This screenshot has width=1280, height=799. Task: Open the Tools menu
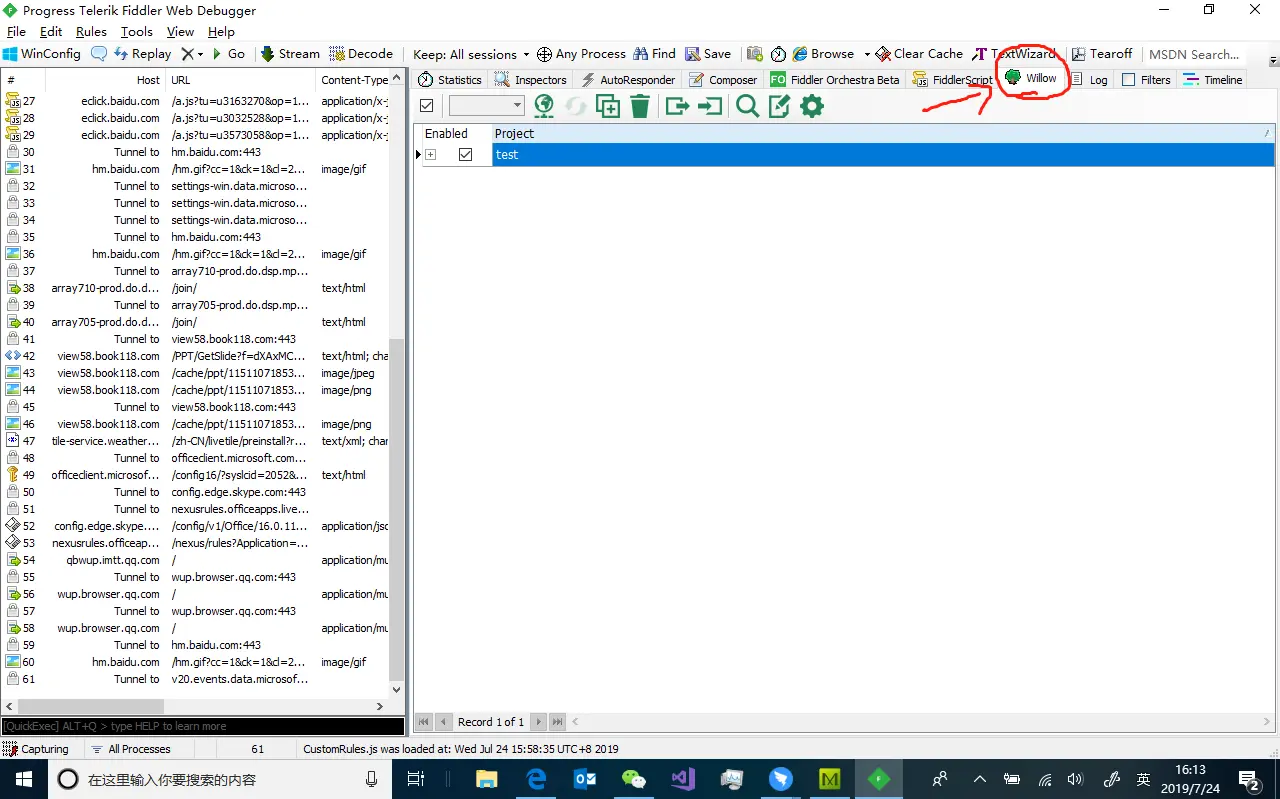coord(137,32)
